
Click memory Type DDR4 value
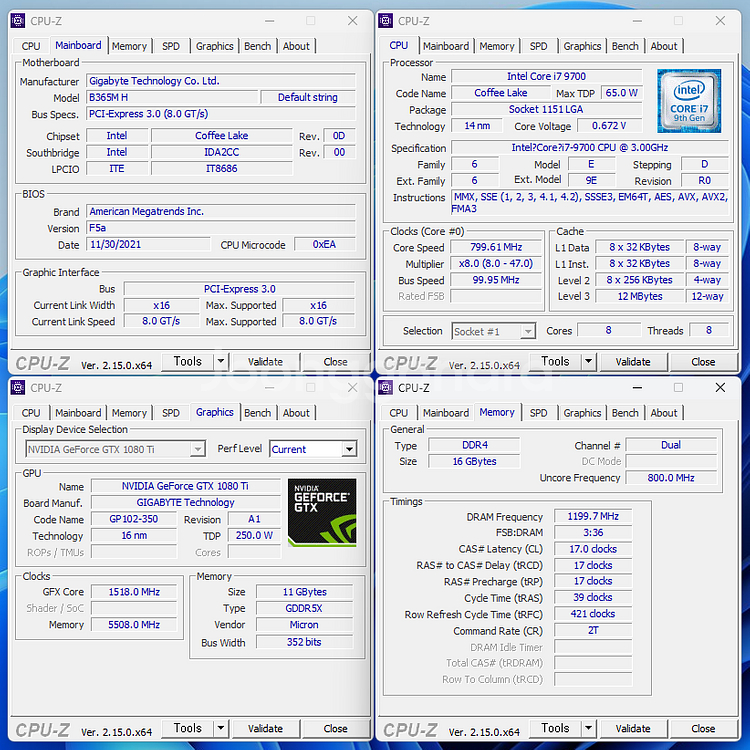click(474, 445)
